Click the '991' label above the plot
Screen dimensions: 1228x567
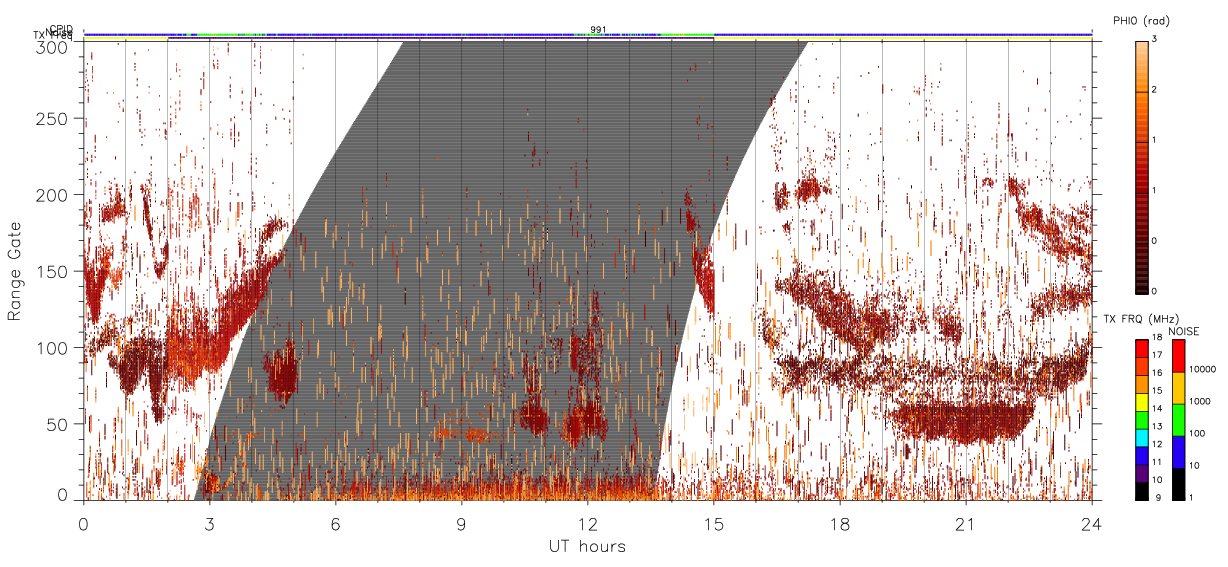pyautogui.click(x=598, y=29)
